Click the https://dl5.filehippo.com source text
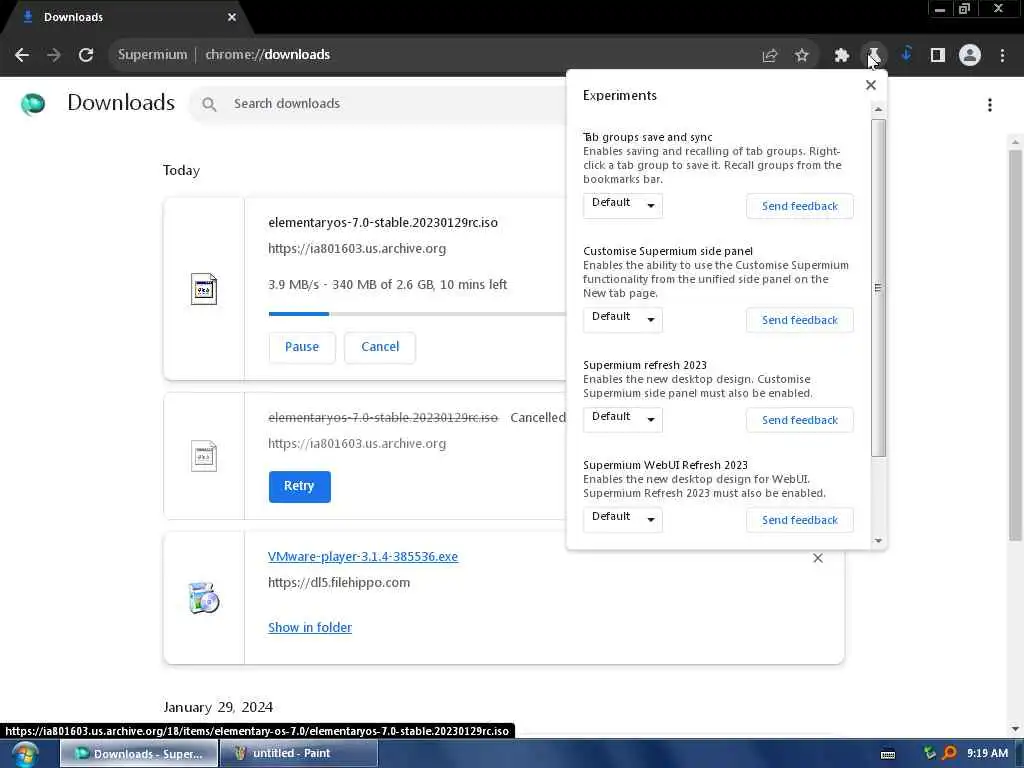 [x=339, y=583]
